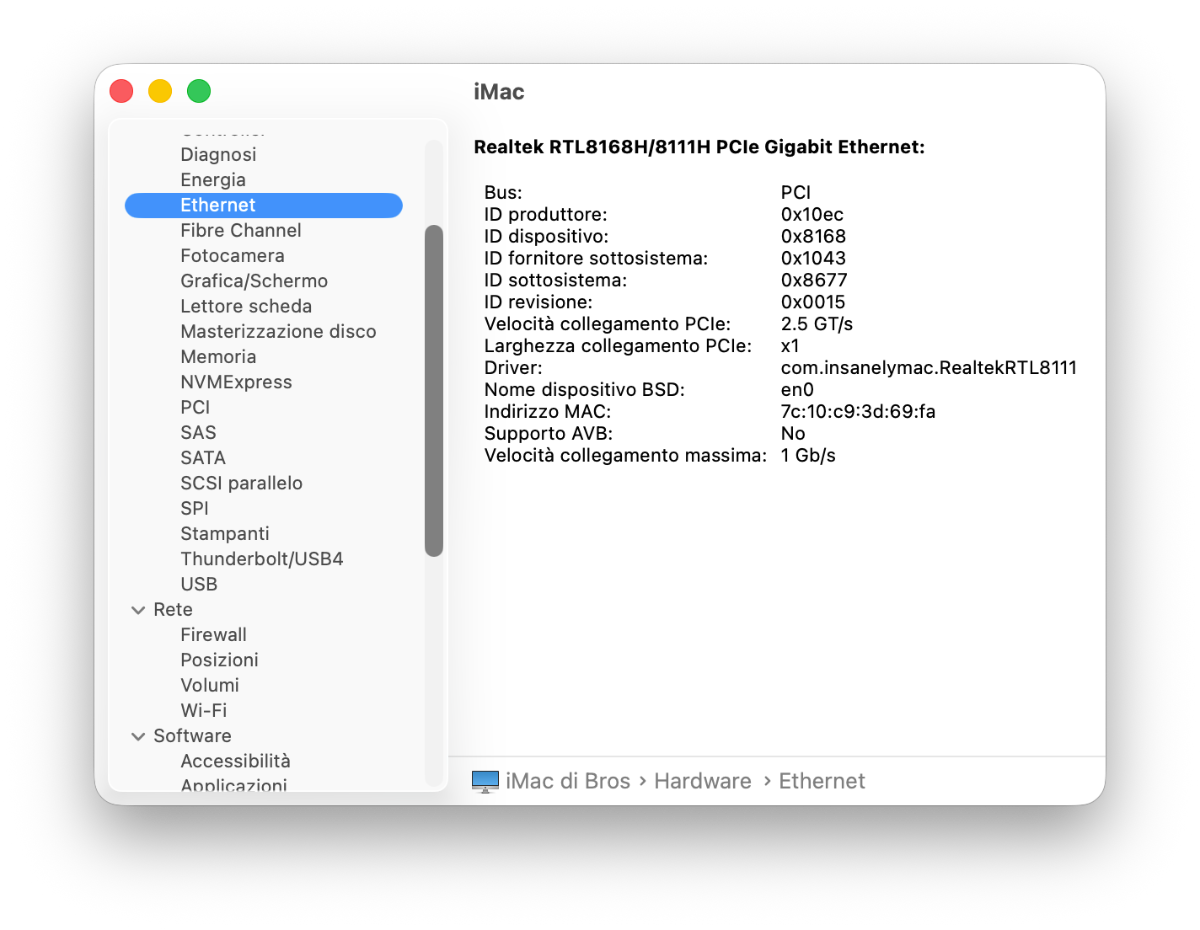Select Grafica/Schermo in the sidebar

pos(254,281)
